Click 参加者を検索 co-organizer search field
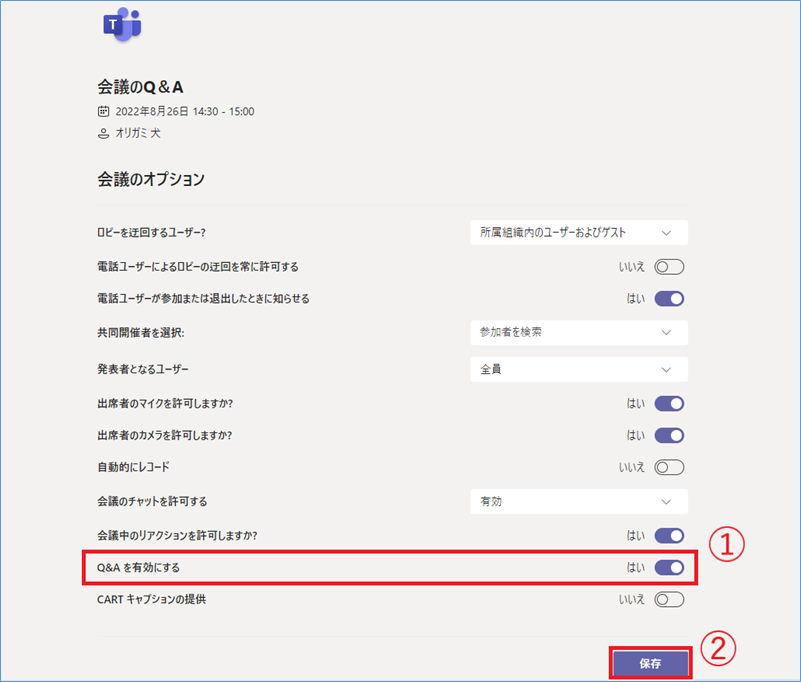 pos(579,333)
